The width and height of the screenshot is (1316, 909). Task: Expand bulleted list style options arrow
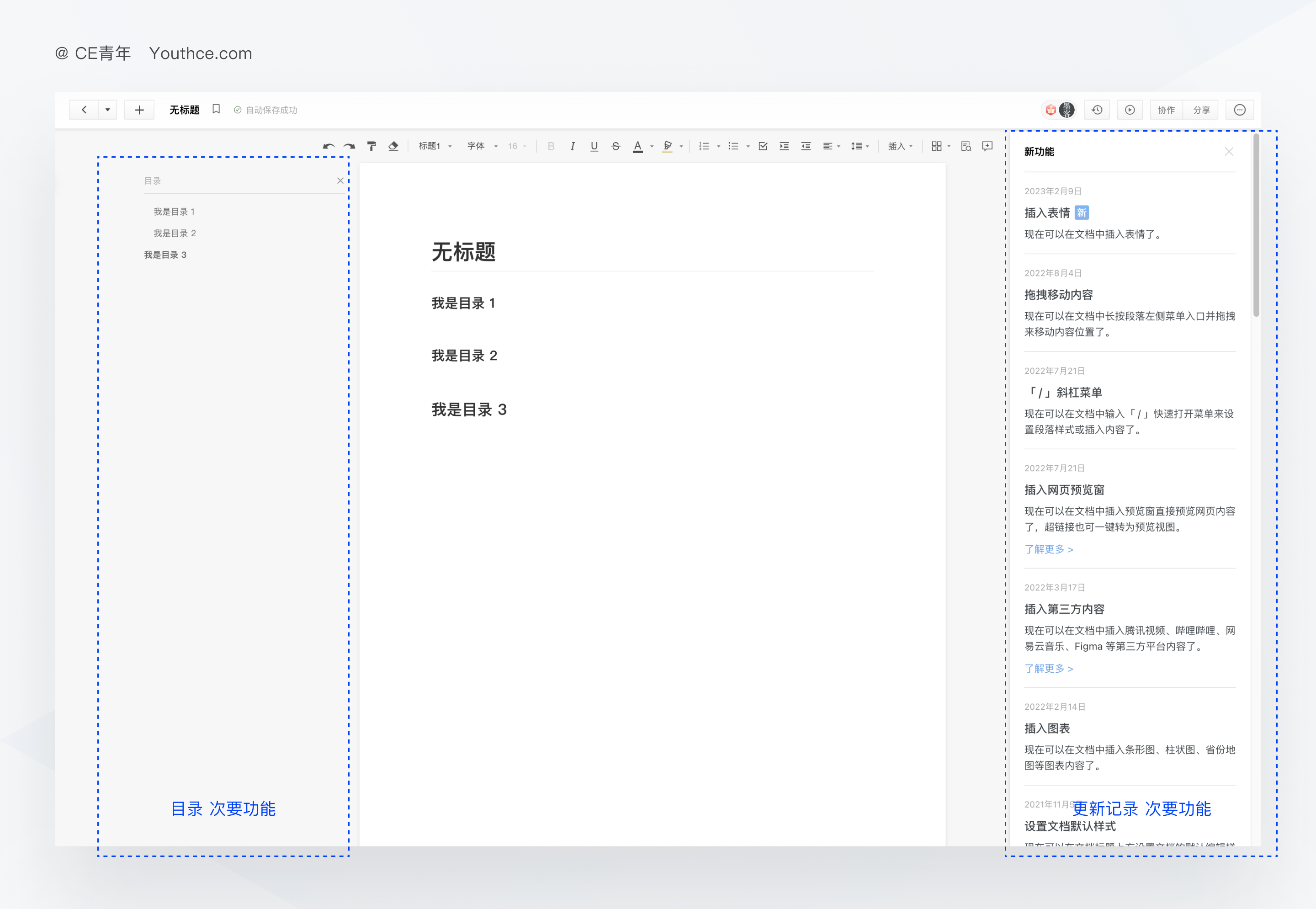pos(748,147)
